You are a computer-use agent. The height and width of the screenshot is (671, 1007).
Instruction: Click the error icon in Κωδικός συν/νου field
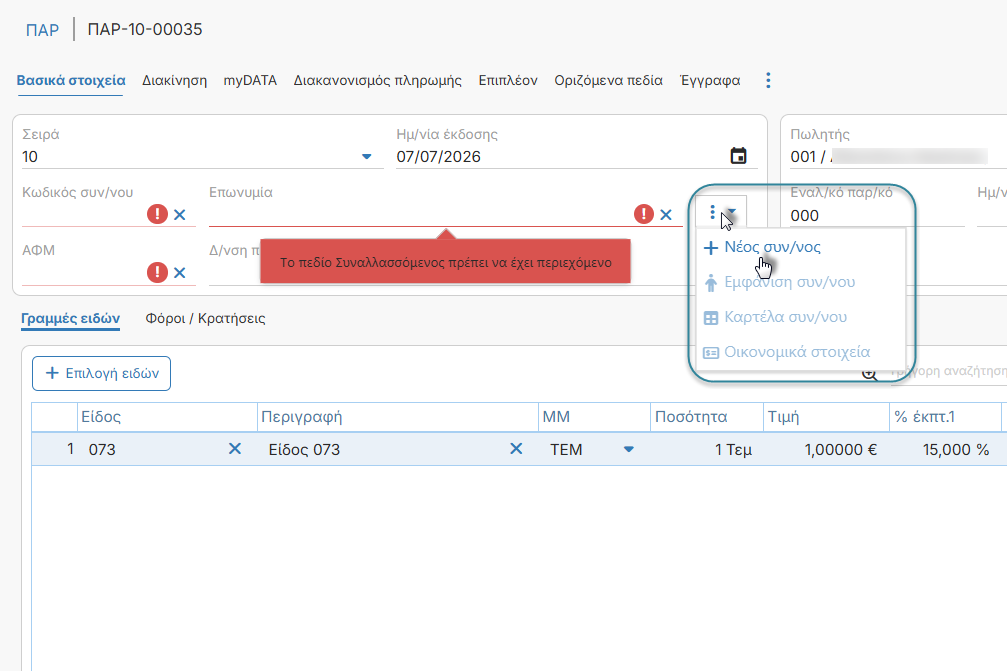[x=157, y=214]
